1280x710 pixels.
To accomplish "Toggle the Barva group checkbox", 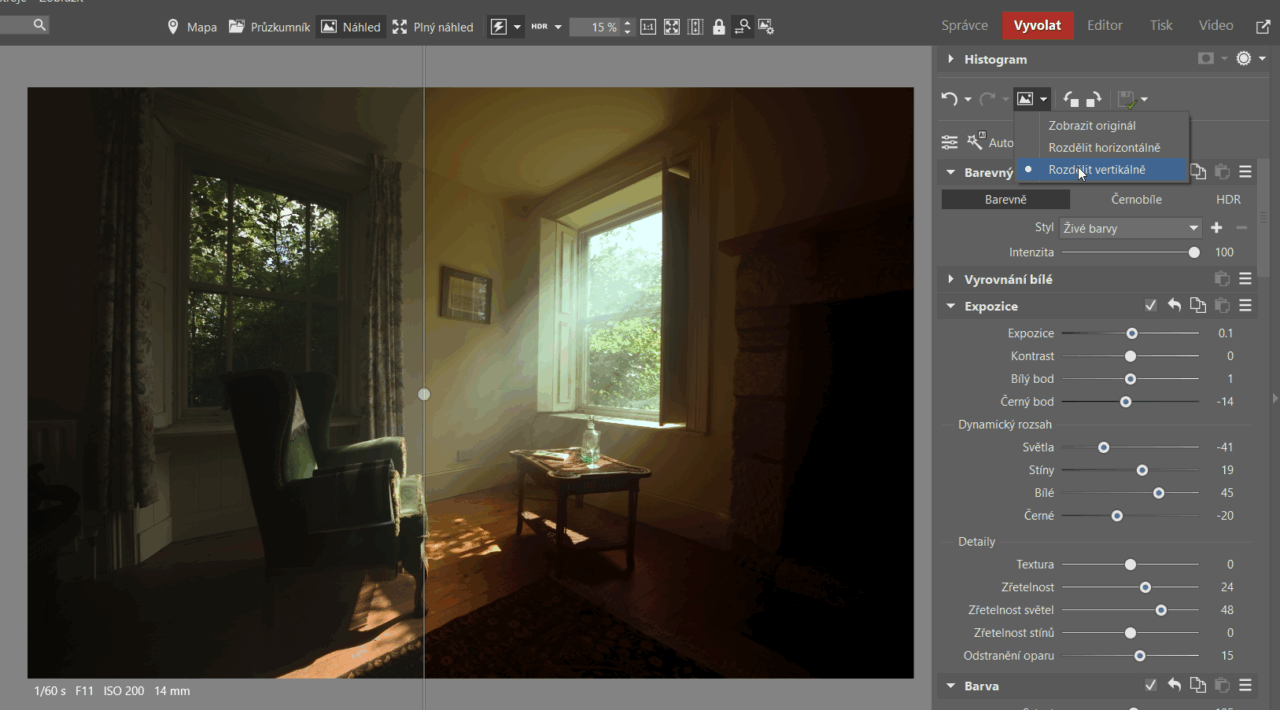I will click(x=1151, y=686).
